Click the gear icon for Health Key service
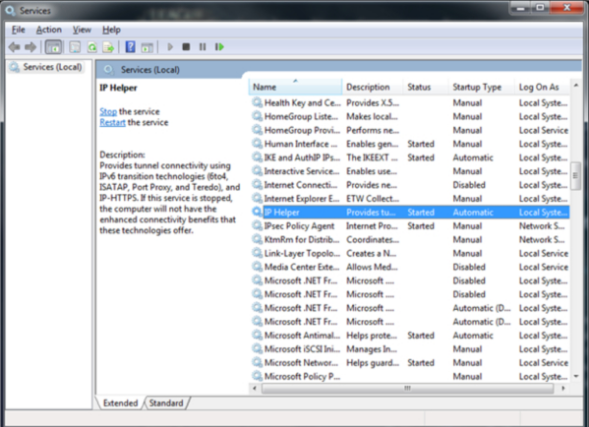 click(x=257, y=103)
